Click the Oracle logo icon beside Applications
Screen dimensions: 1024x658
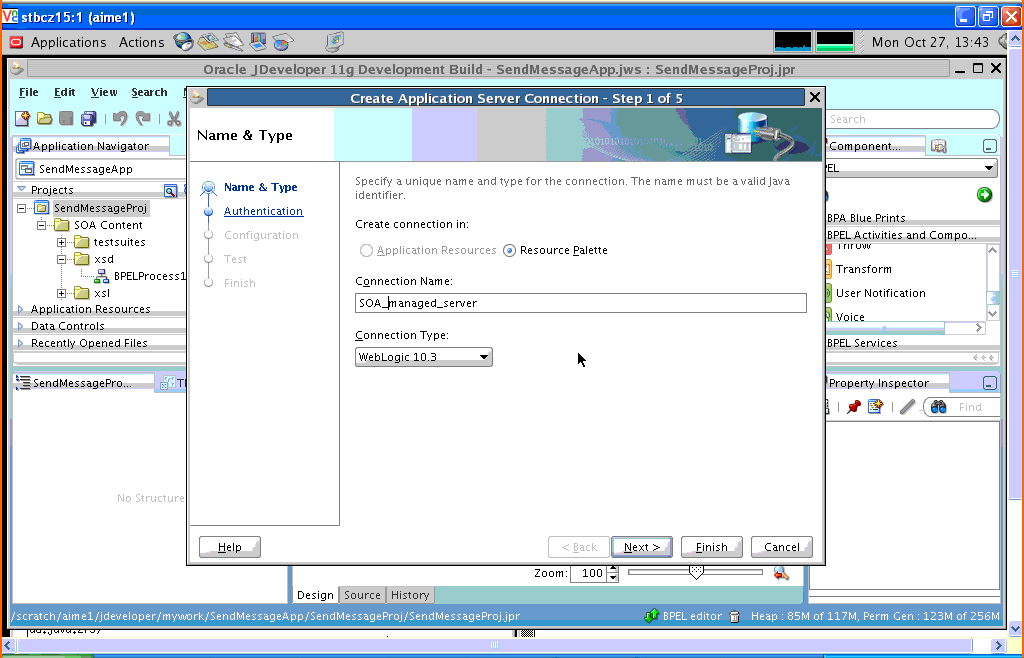pos(16,42)
